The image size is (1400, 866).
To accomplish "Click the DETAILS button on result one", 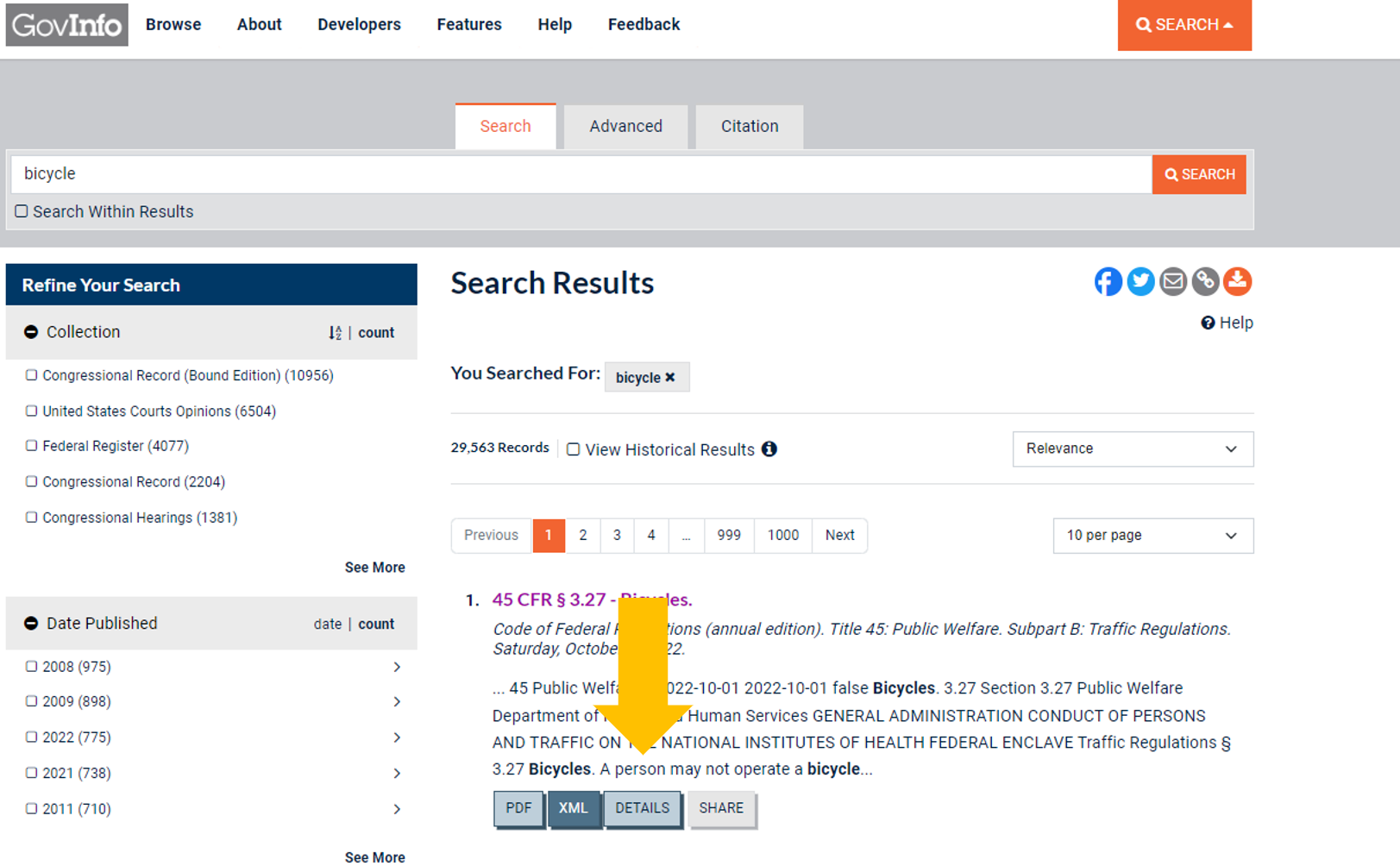I will [x=642, y=808].
